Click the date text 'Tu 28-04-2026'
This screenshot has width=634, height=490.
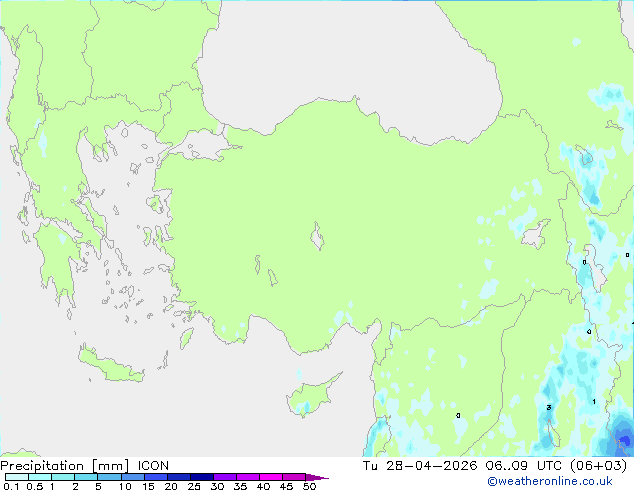coord(420,466)
